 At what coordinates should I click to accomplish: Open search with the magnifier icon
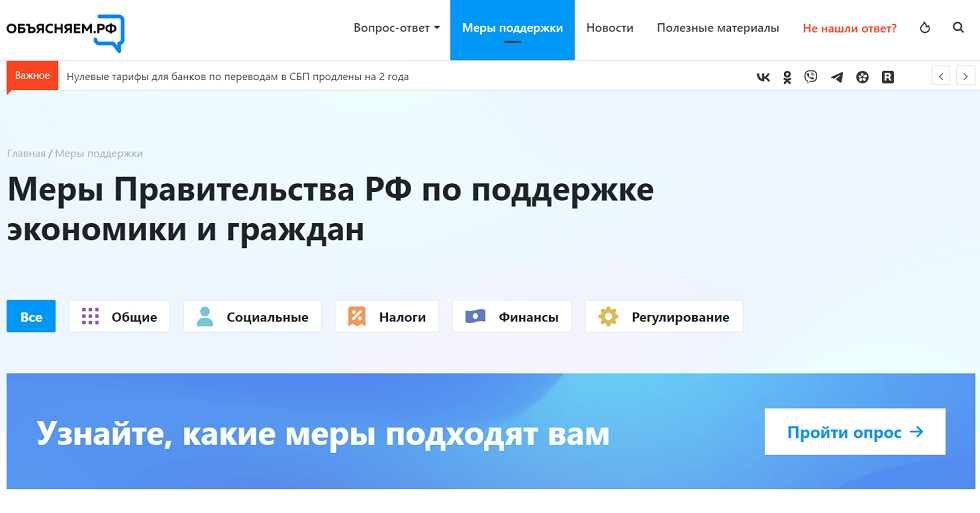click(x=958, y=28)
